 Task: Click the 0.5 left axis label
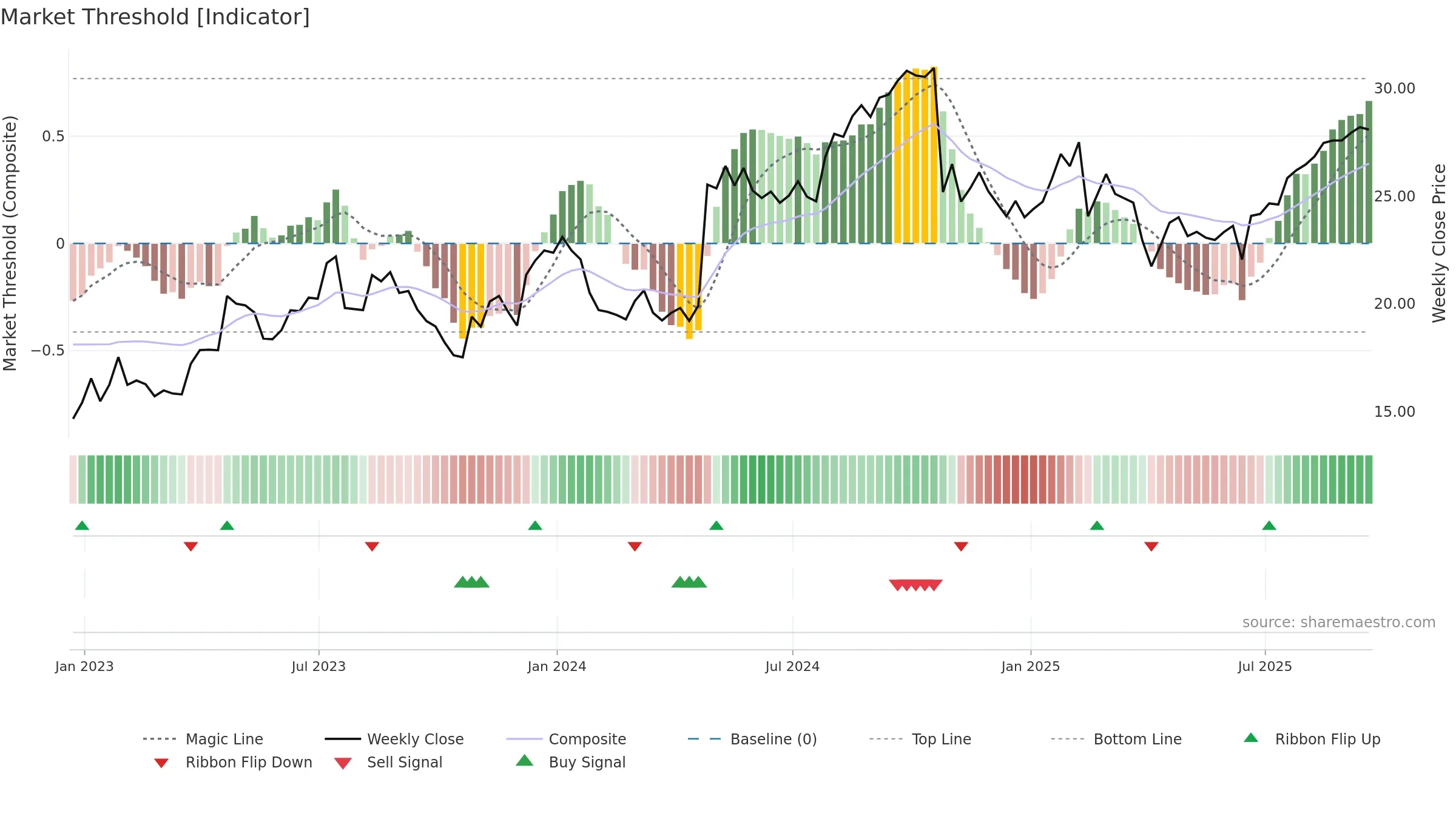53,136
